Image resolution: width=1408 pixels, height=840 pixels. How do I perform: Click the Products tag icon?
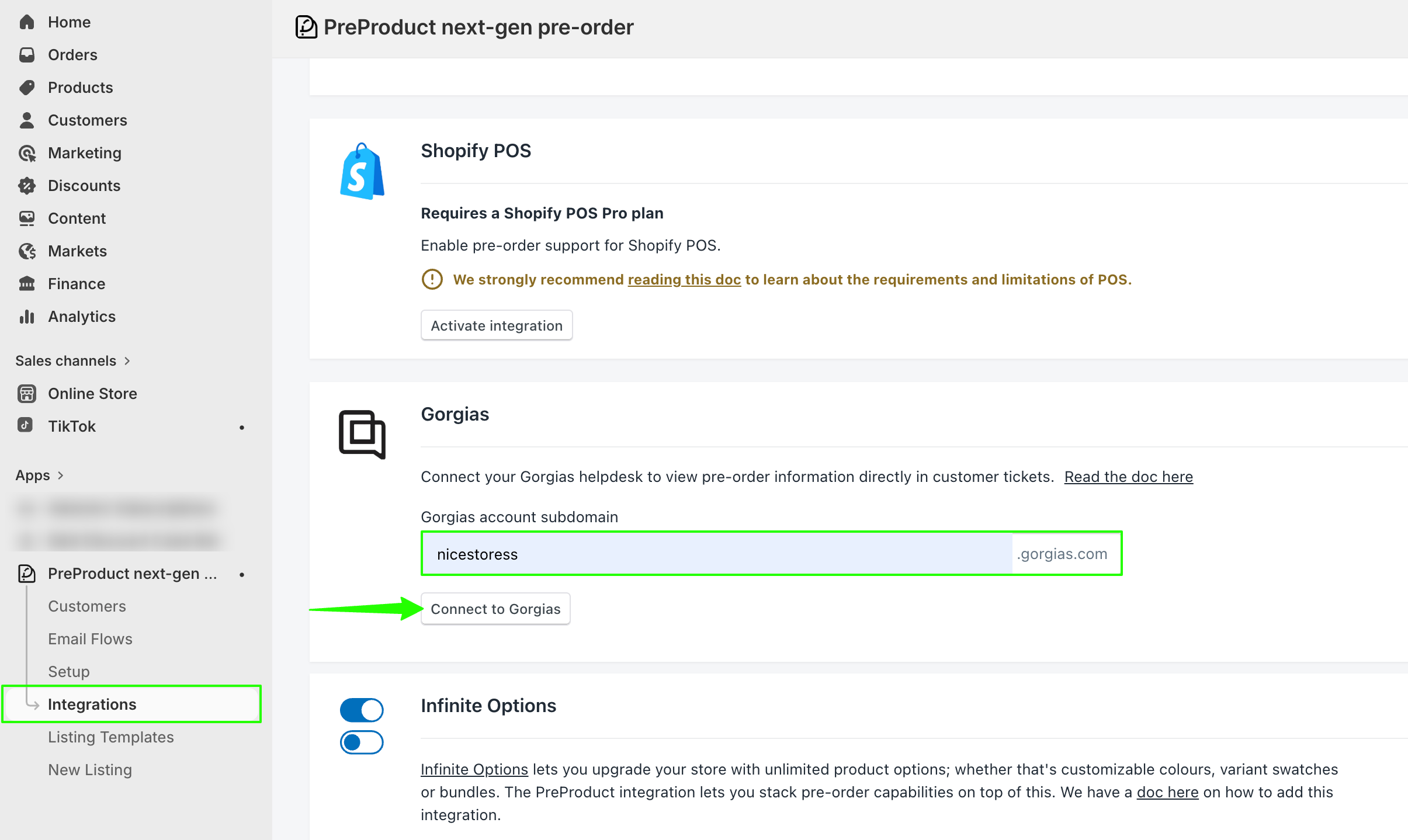click(x=27, y=88)
